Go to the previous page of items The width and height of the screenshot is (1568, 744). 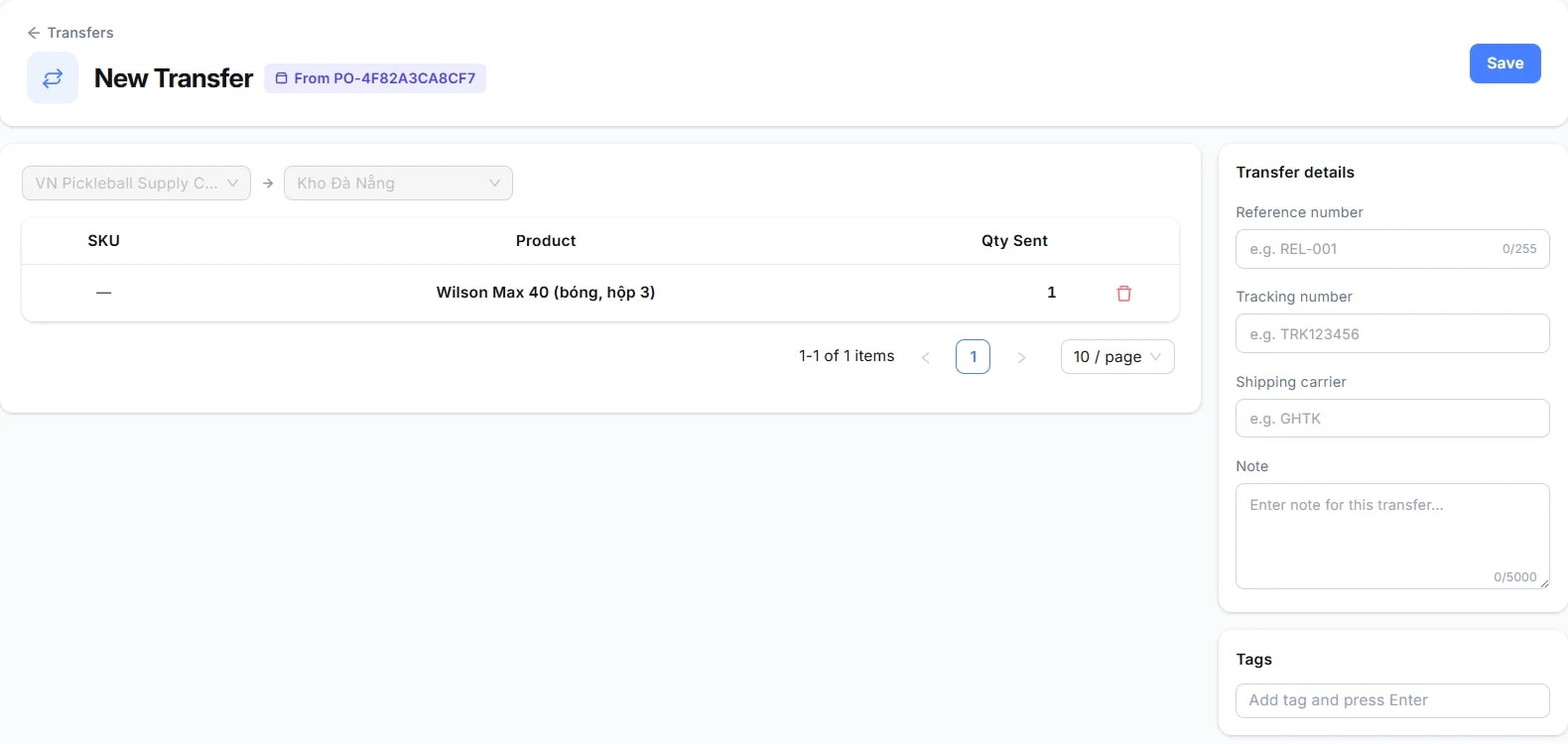click(x=926, y=357)
